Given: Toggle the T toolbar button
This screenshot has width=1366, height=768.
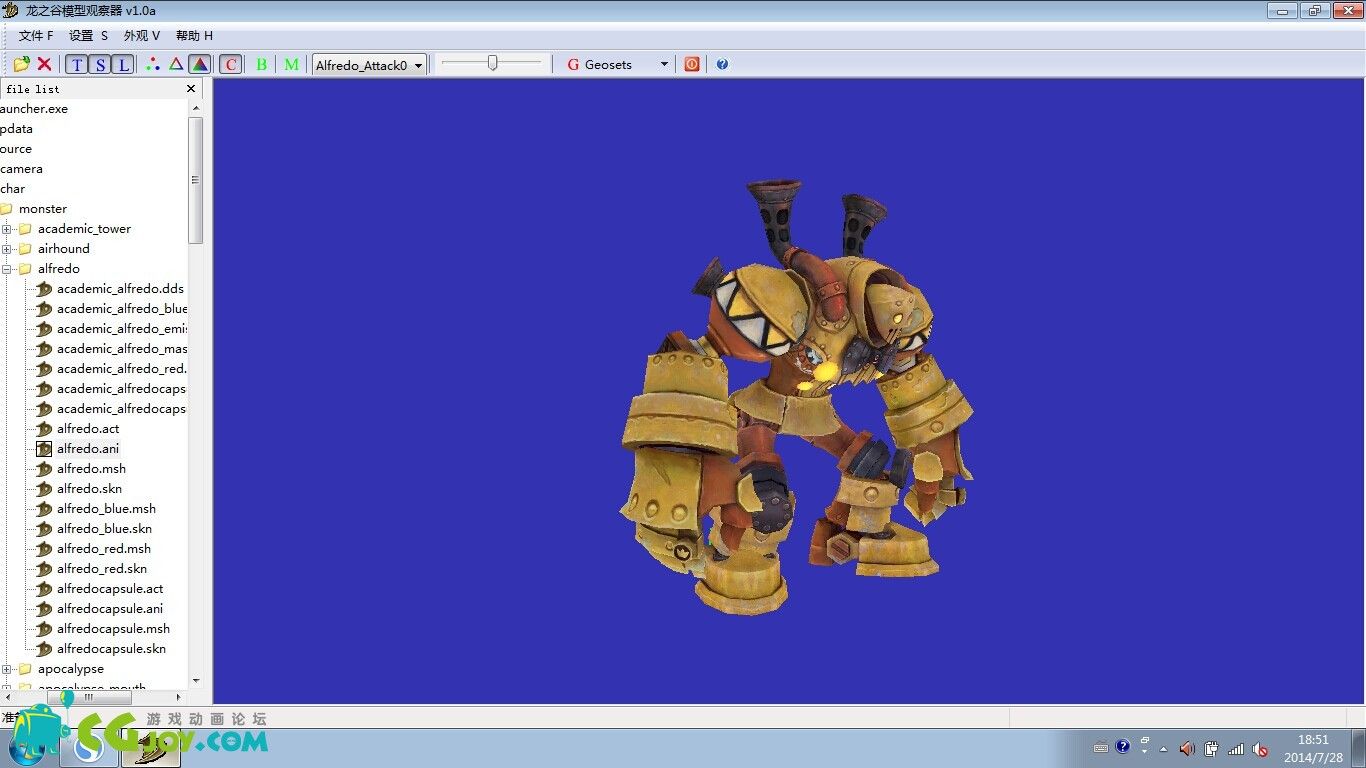Looking at the screenshot, I should pyautogui.click(x=77, y=65).
